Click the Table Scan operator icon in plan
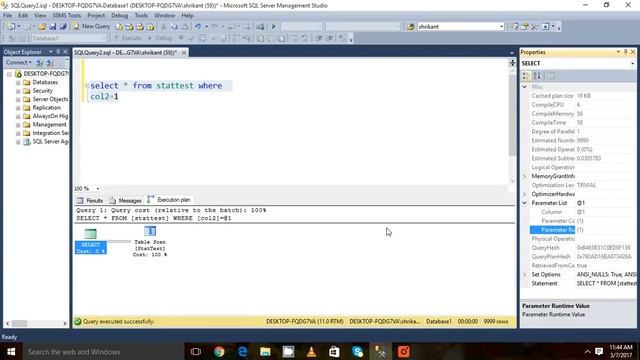640x360 pixels. (x=150, y=231)
